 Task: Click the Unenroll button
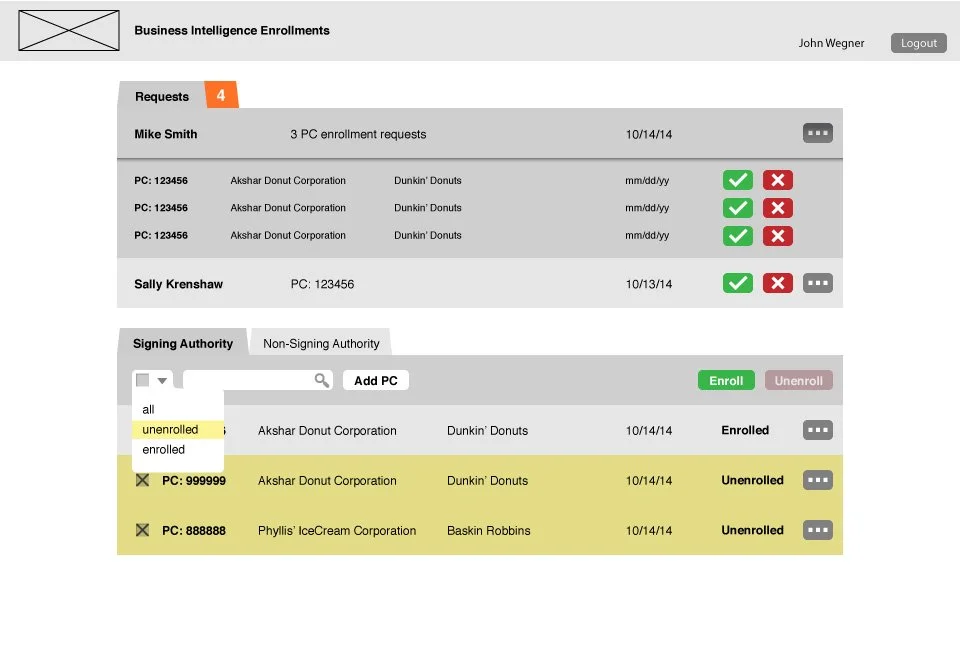coord(798,381)
